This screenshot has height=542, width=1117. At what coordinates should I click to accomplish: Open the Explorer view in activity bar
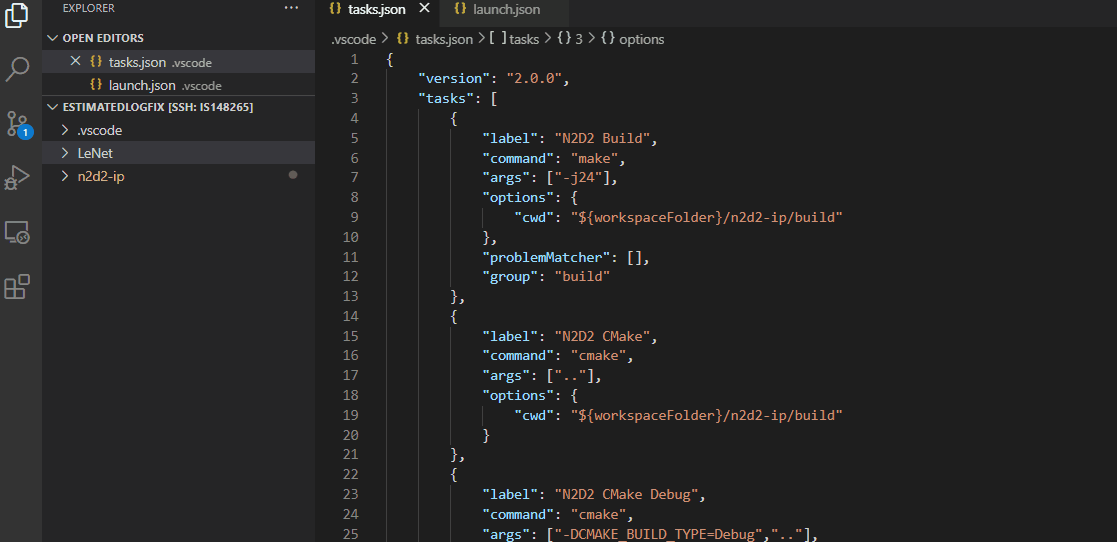[17, 17]
